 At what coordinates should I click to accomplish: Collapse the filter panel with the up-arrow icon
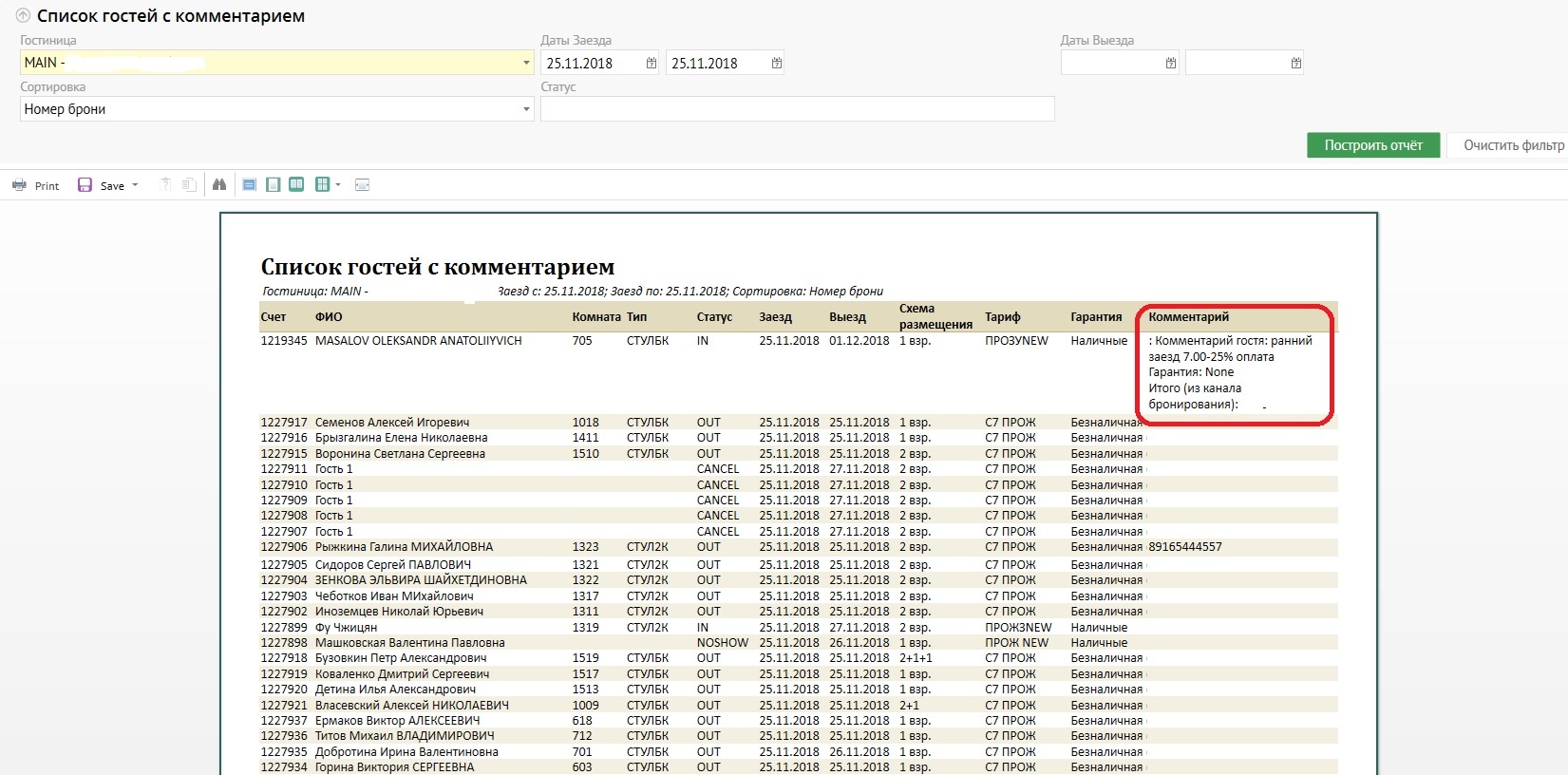point(23,16)
